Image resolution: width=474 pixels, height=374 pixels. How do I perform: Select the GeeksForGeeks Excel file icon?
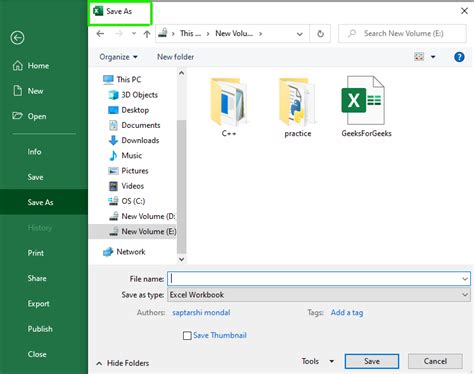[x=363, y=100]
